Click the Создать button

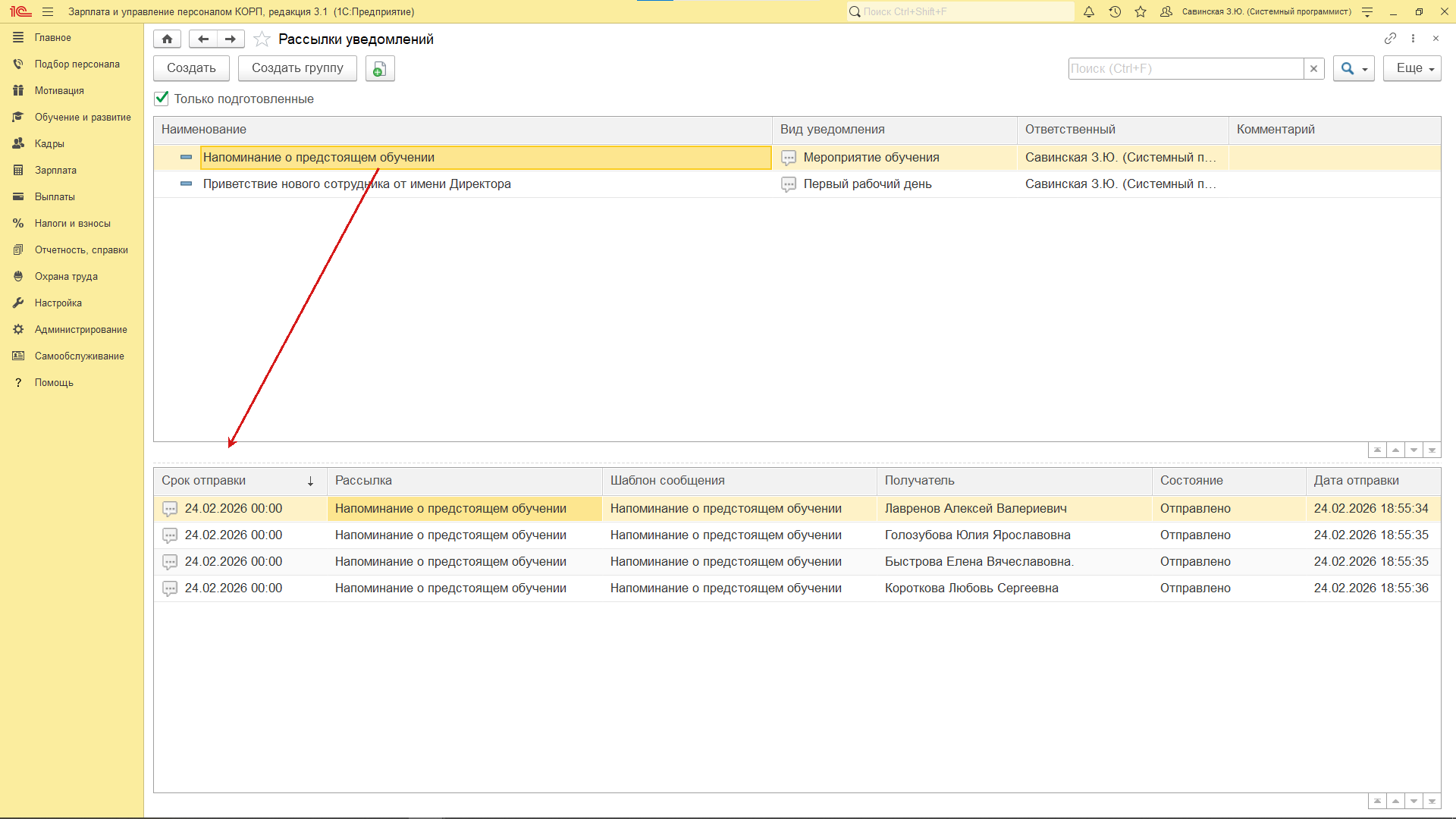click(x=191, y=68)
